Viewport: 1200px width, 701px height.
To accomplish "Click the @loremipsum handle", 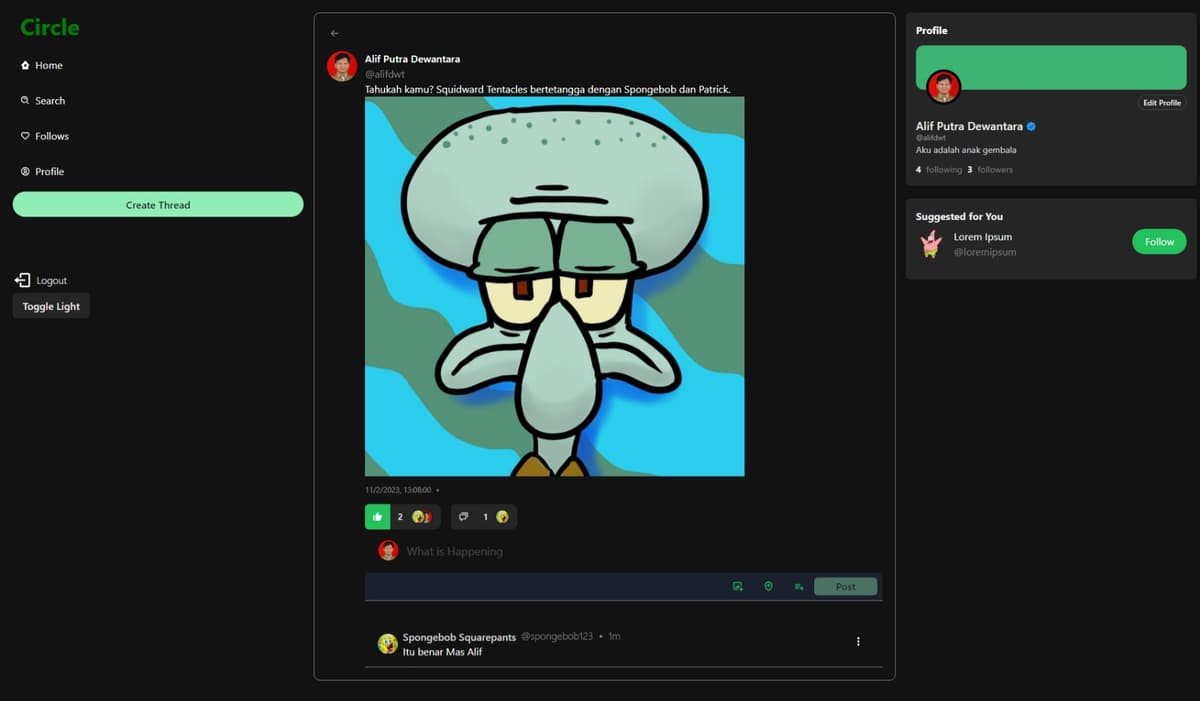I will pyautogui.click(x=985, y=252).
